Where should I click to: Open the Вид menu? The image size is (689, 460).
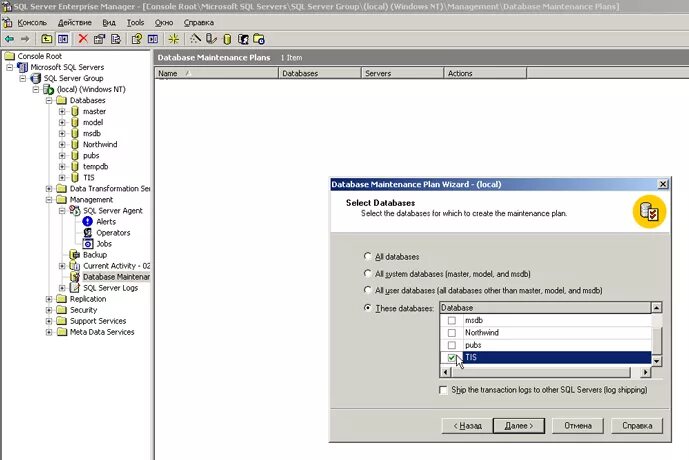(x=109, y=22)
